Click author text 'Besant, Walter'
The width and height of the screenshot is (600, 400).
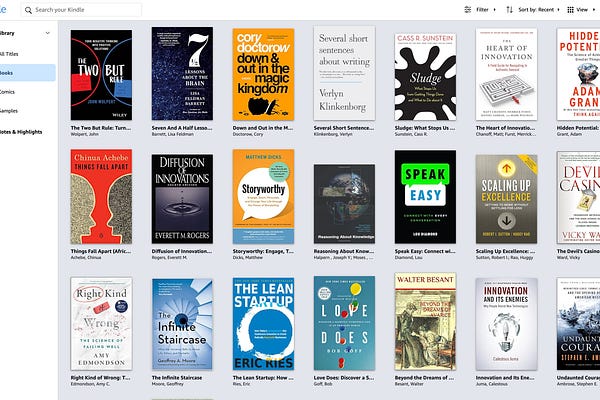409,384
